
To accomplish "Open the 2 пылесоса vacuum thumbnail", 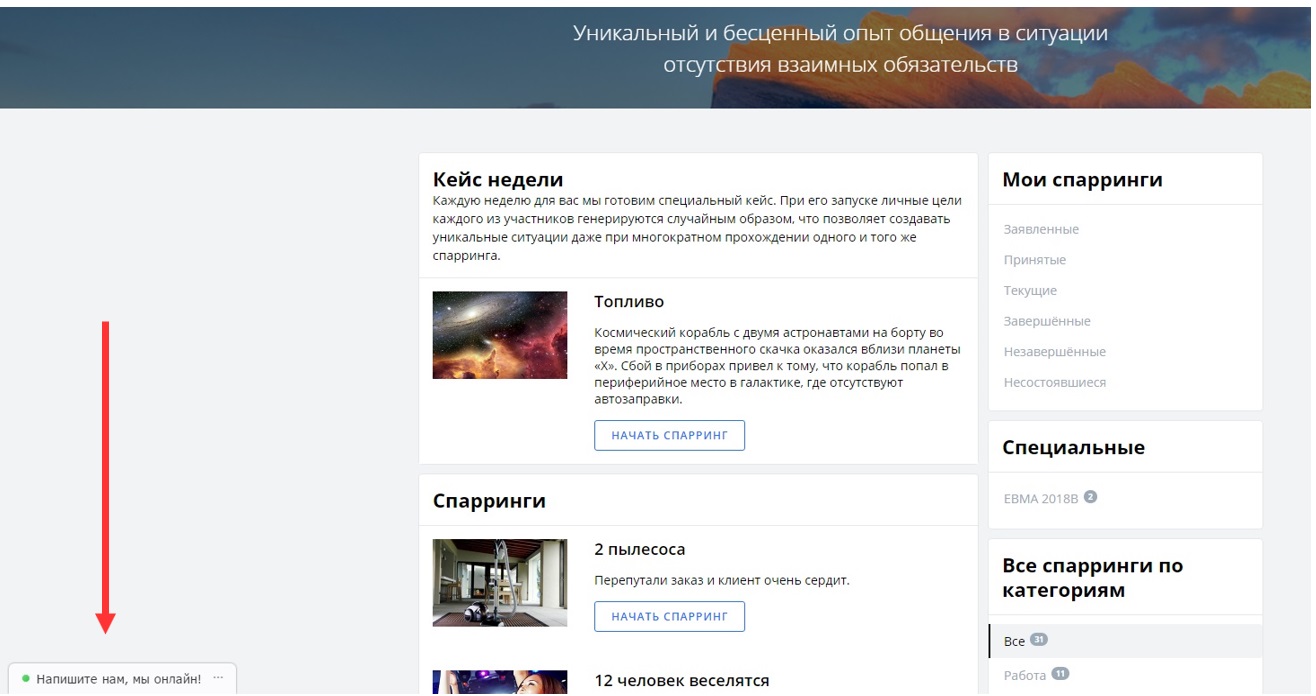I will coord(500,583).
